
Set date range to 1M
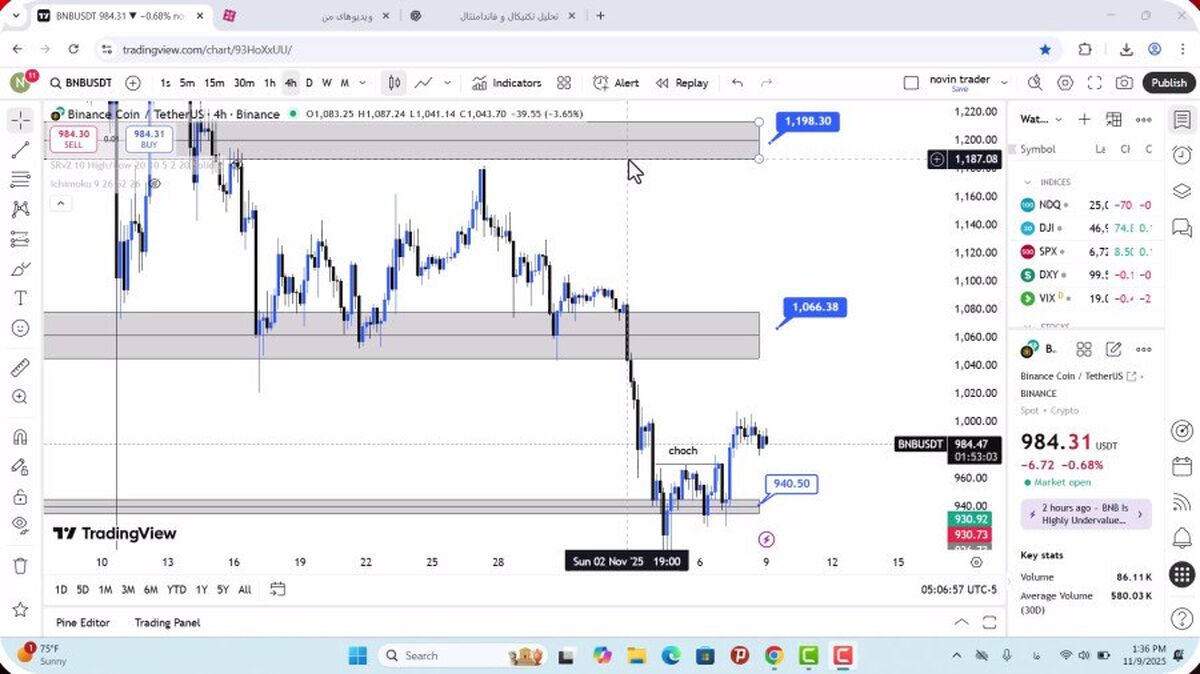coord(105,589)
